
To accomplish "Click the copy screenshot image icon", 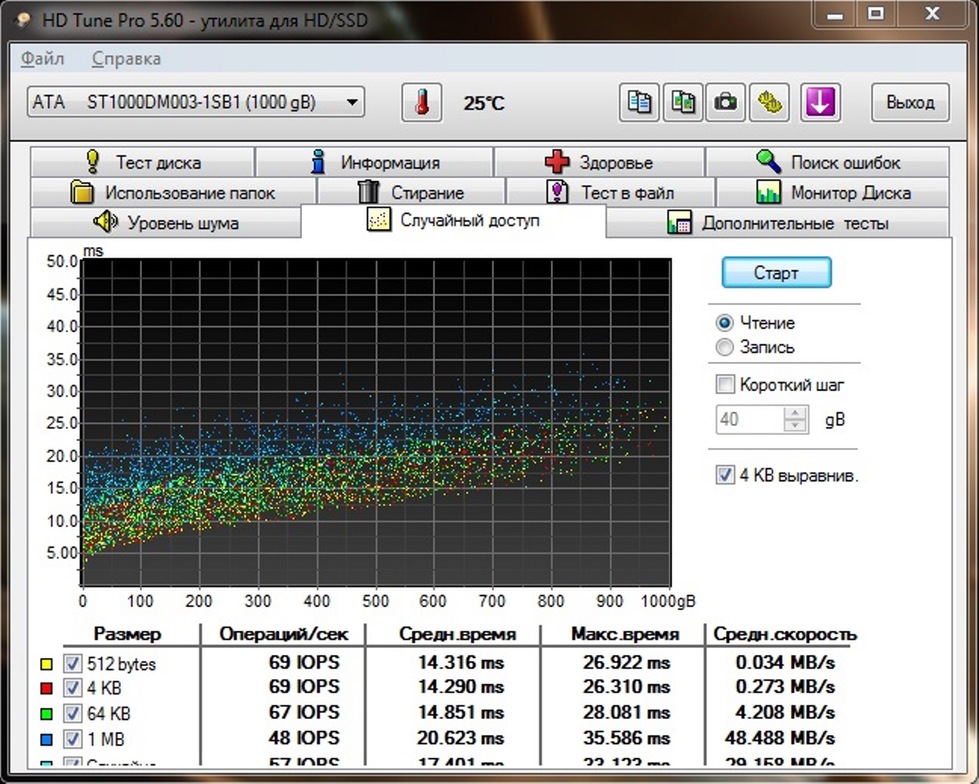I will coord(682,101).
